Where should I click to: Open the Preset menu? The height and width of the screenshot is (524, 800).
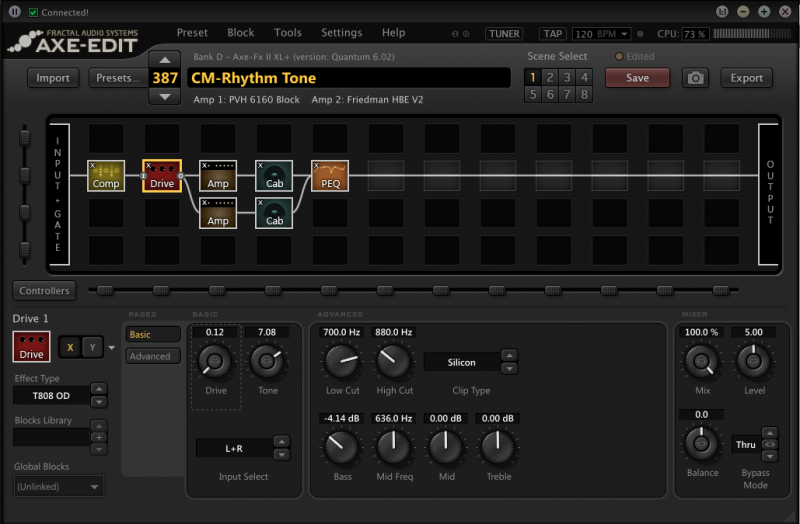192,33
